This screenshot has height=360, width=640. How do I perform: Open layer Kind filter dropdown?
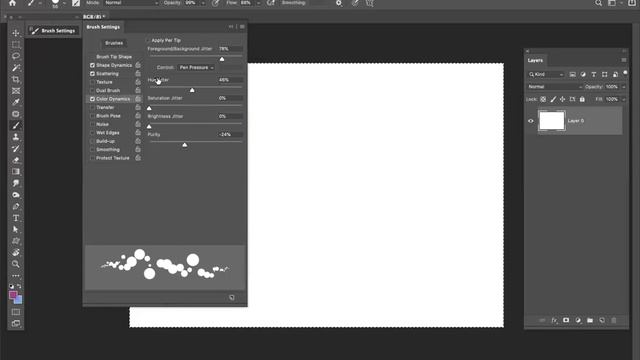pyautogui.click(x=546, y=74)
